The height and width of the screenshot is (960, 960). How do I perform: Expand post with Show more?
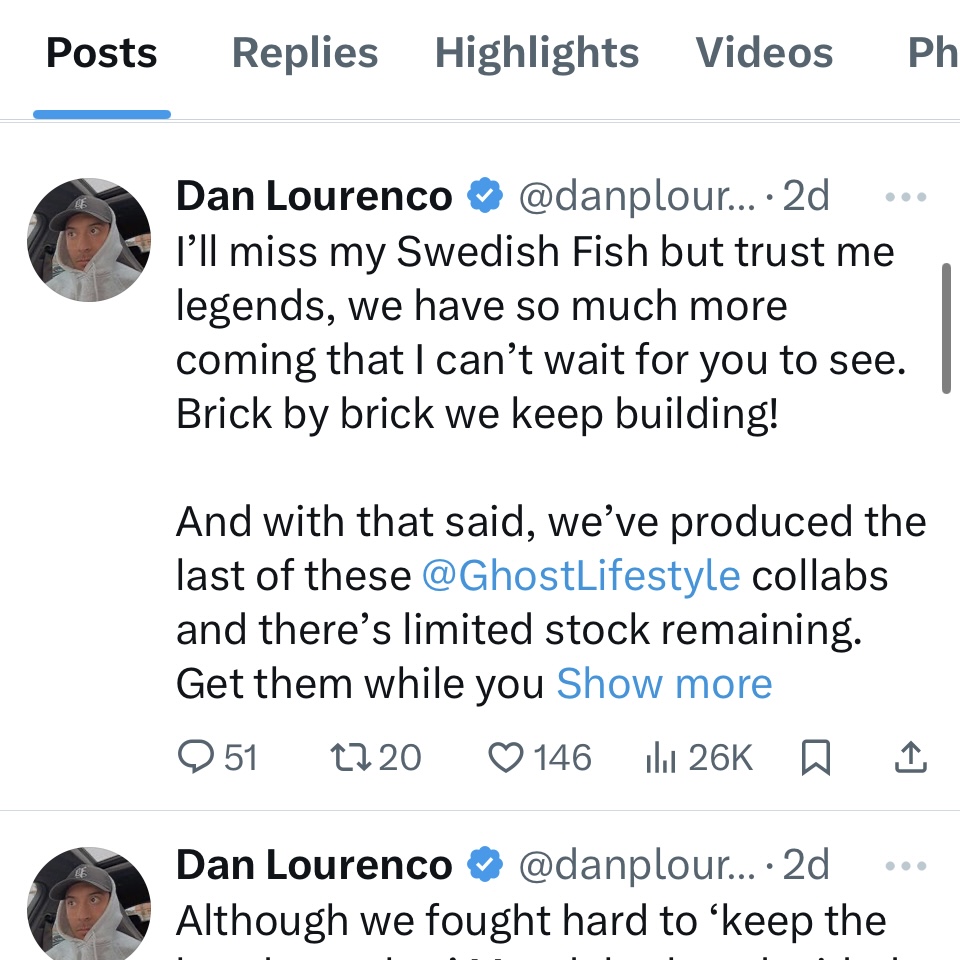click(664, 684)
